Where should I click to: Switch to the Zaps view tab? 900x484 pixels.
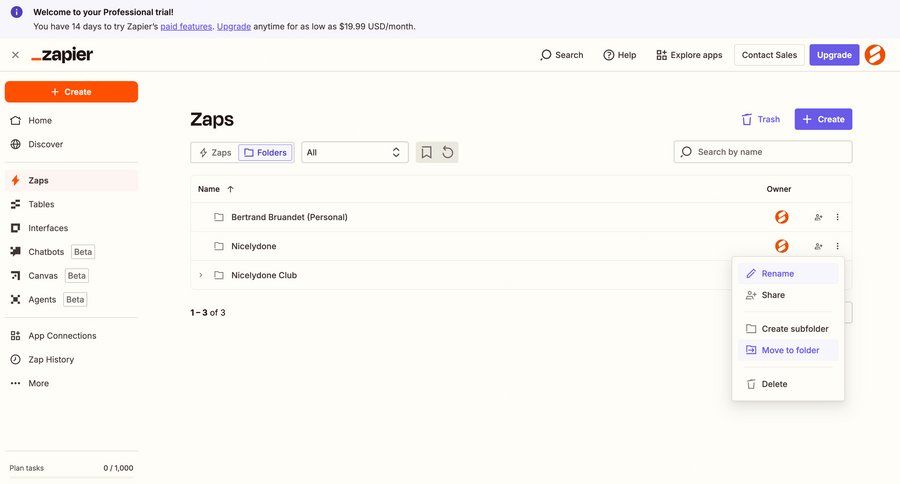(215, 153)
